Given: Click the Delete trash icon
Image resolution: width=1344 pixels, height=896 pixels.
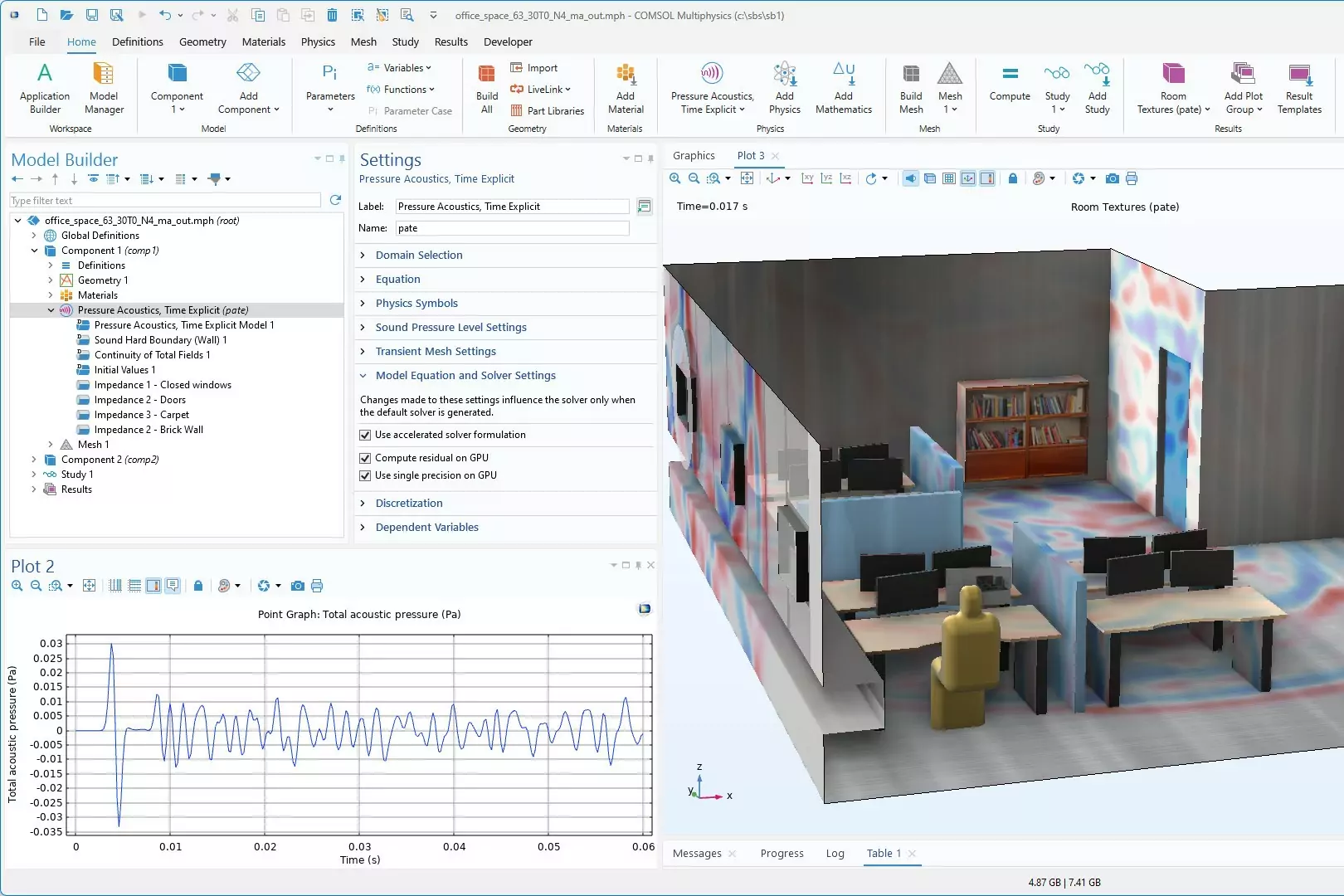Looking at the screenshot, I should tap(332, 15).
